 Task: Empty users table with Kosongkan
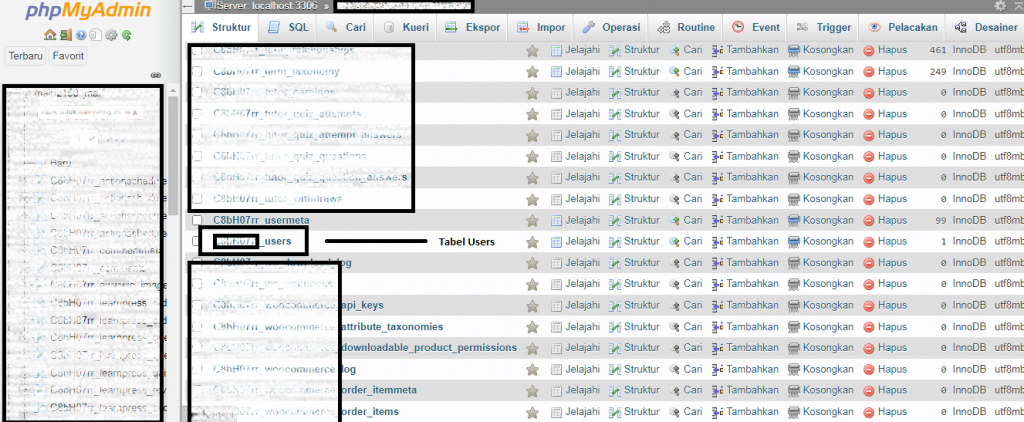820,242
